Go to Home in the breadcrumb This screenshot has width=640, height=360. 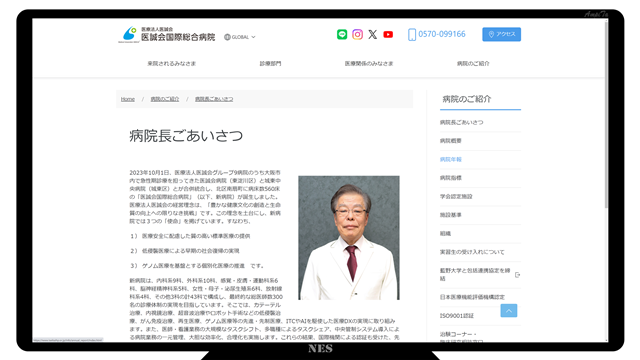pyautogui.click(x=128, y=99)
